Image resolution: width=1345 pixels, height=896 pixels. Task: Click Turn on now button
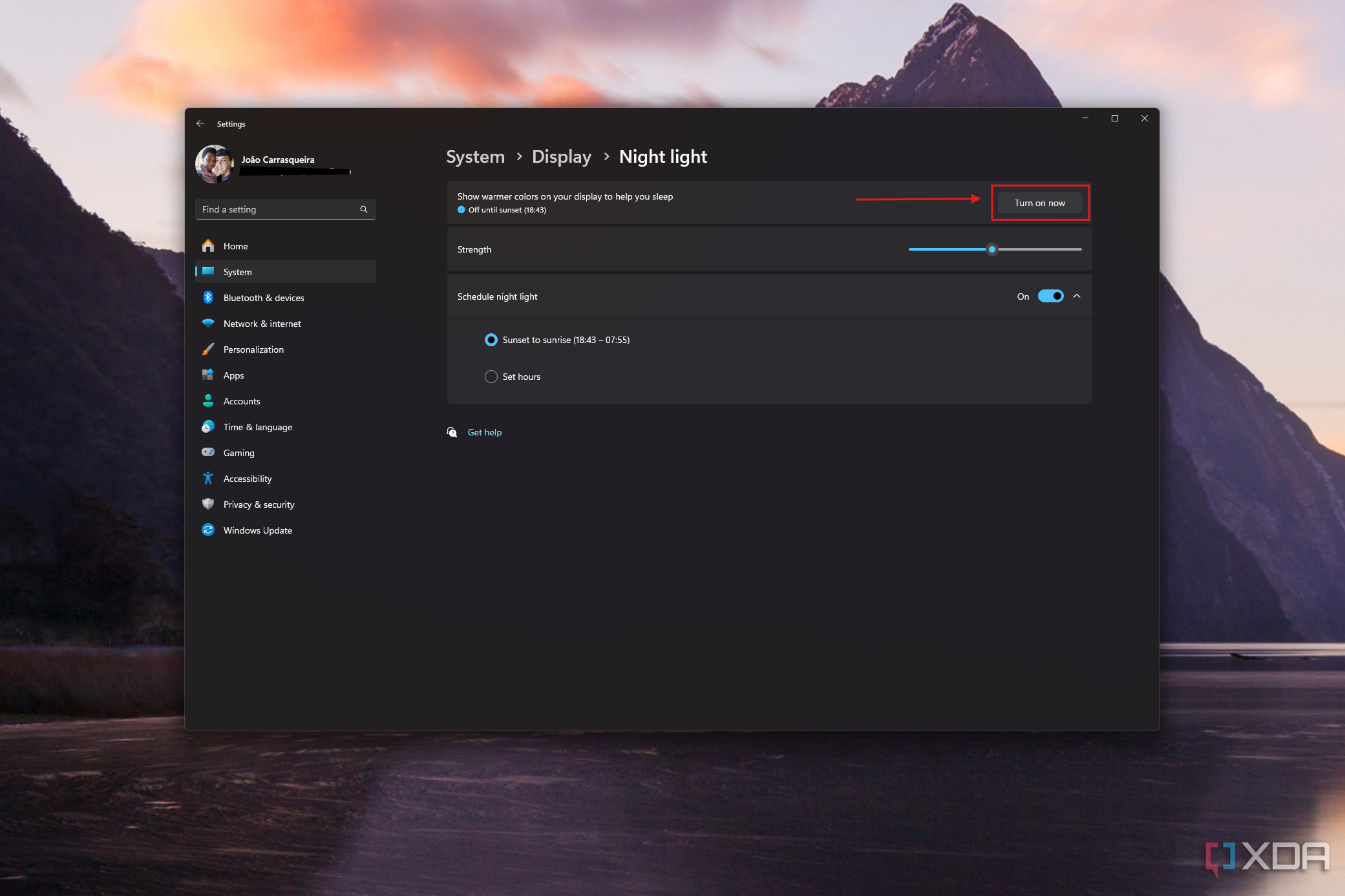coord(1040,202)
